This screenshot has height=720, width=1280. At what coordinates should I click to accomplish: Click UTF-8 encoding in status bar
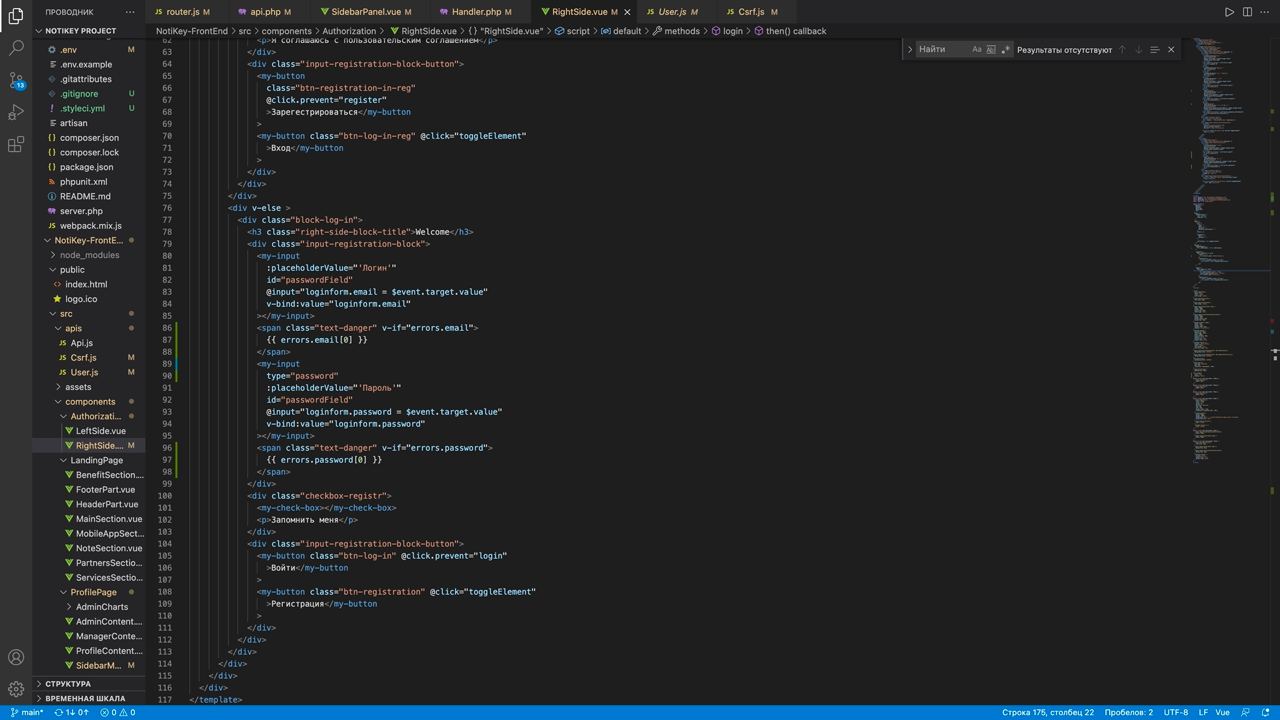pyautogui.click(x=1175, y=712)
